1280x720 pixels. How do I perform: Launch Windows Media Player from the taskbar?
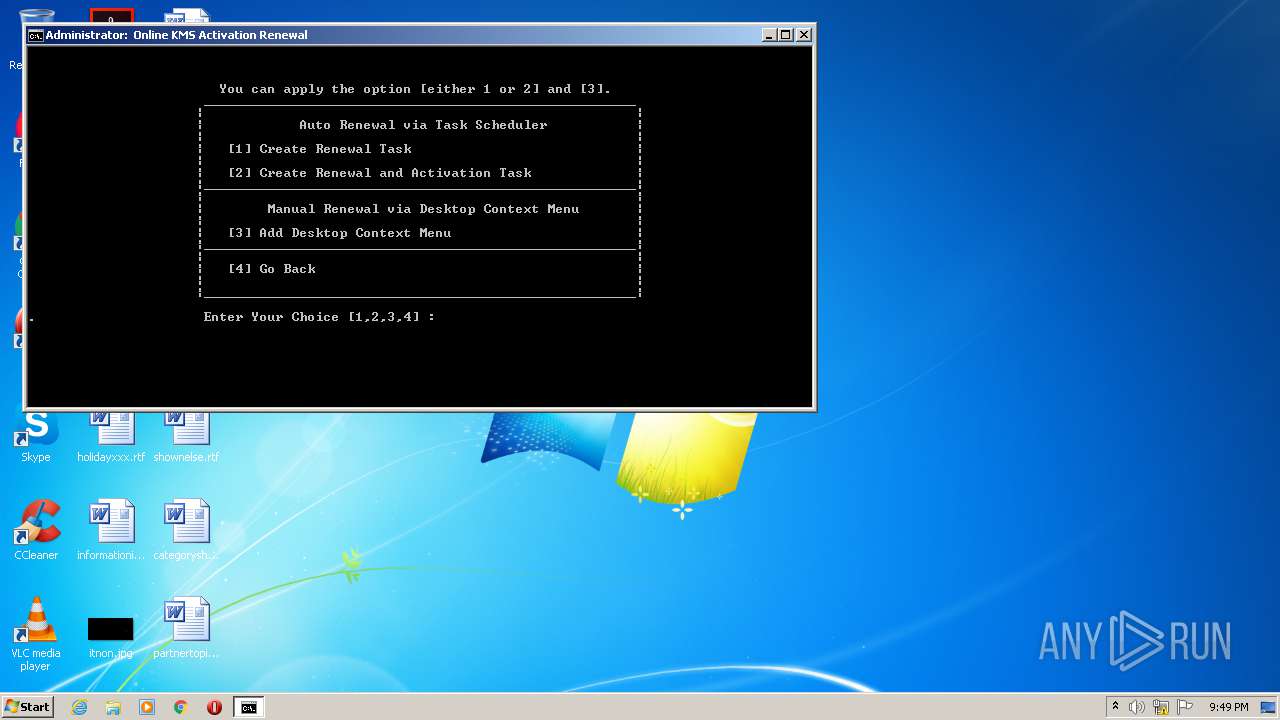coord(147,707)
